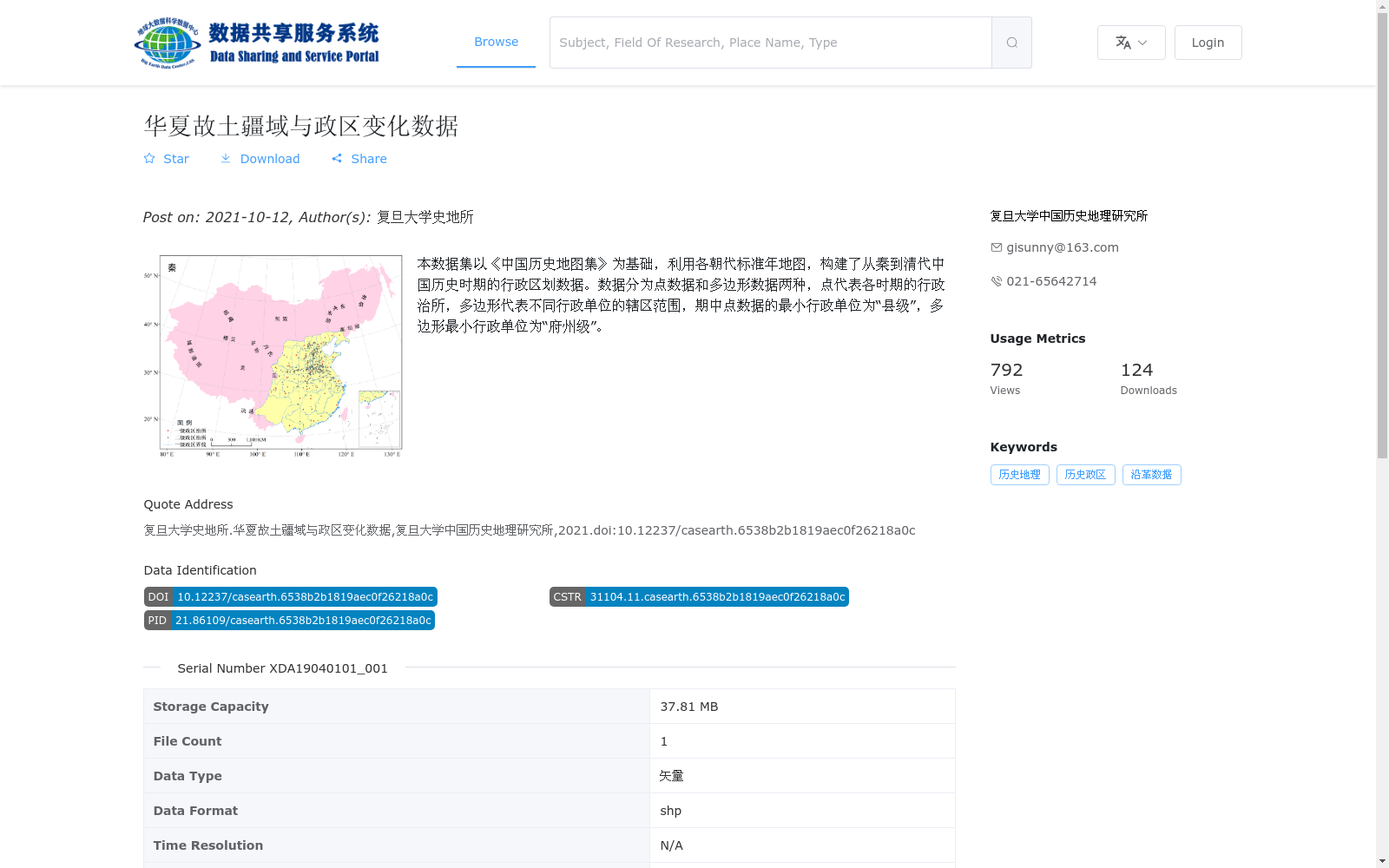Click the dataset title 华夏故土疆域与政区变化数据
The image size is (1389, 868).
301,127
